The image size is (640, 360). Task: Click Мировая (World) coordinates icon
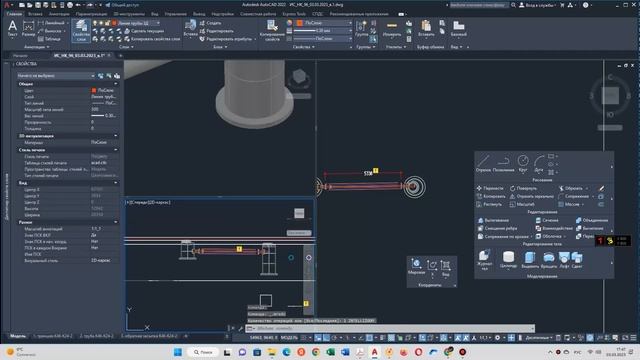click(x=416, y=266)
